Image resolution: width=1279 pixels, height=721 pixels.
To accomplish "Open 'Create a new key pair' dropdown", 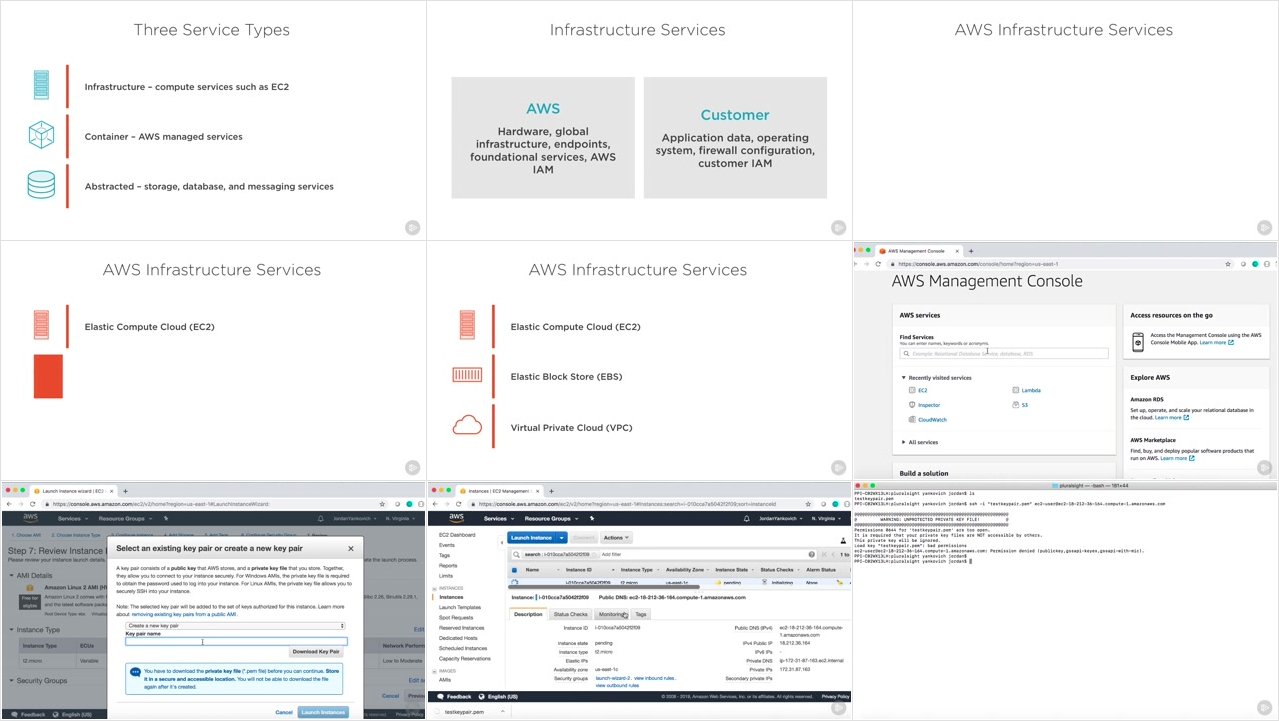I will (235, 625).
